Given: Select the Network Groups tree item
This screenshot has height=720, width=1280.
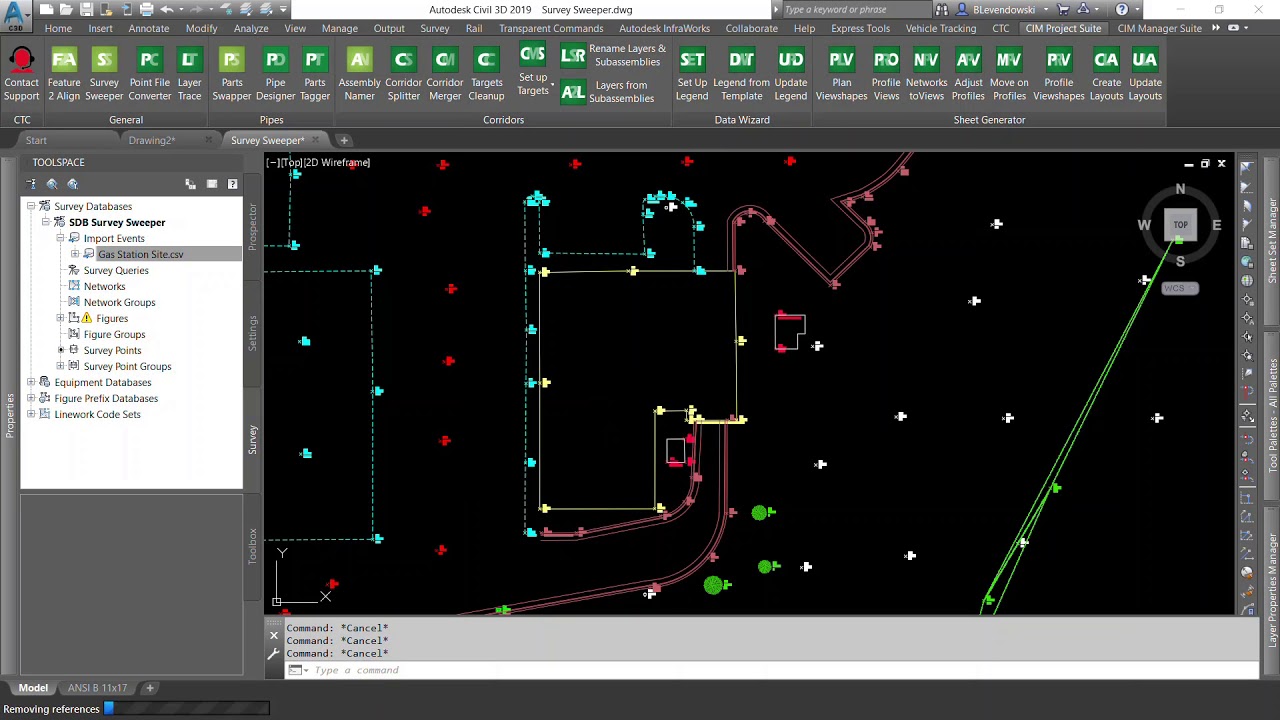Looking at the screenshot, I should tap(119, 302).
